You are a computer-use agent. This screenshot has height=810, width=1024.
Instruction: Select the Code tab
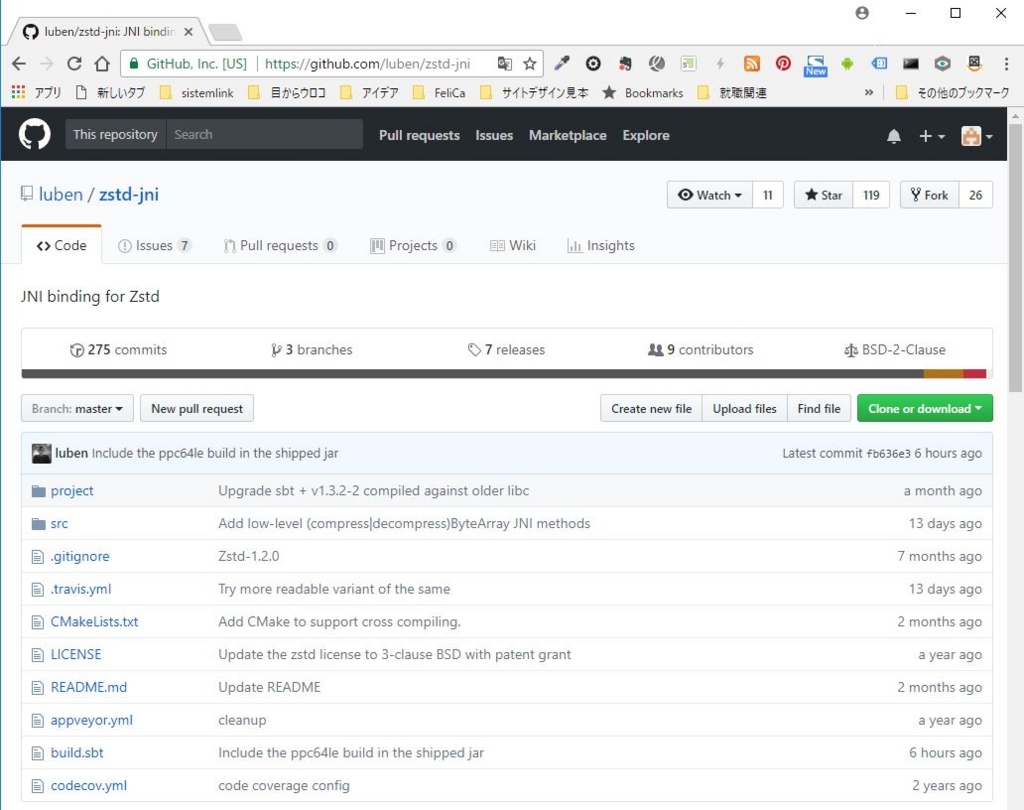tap(61, 245)
